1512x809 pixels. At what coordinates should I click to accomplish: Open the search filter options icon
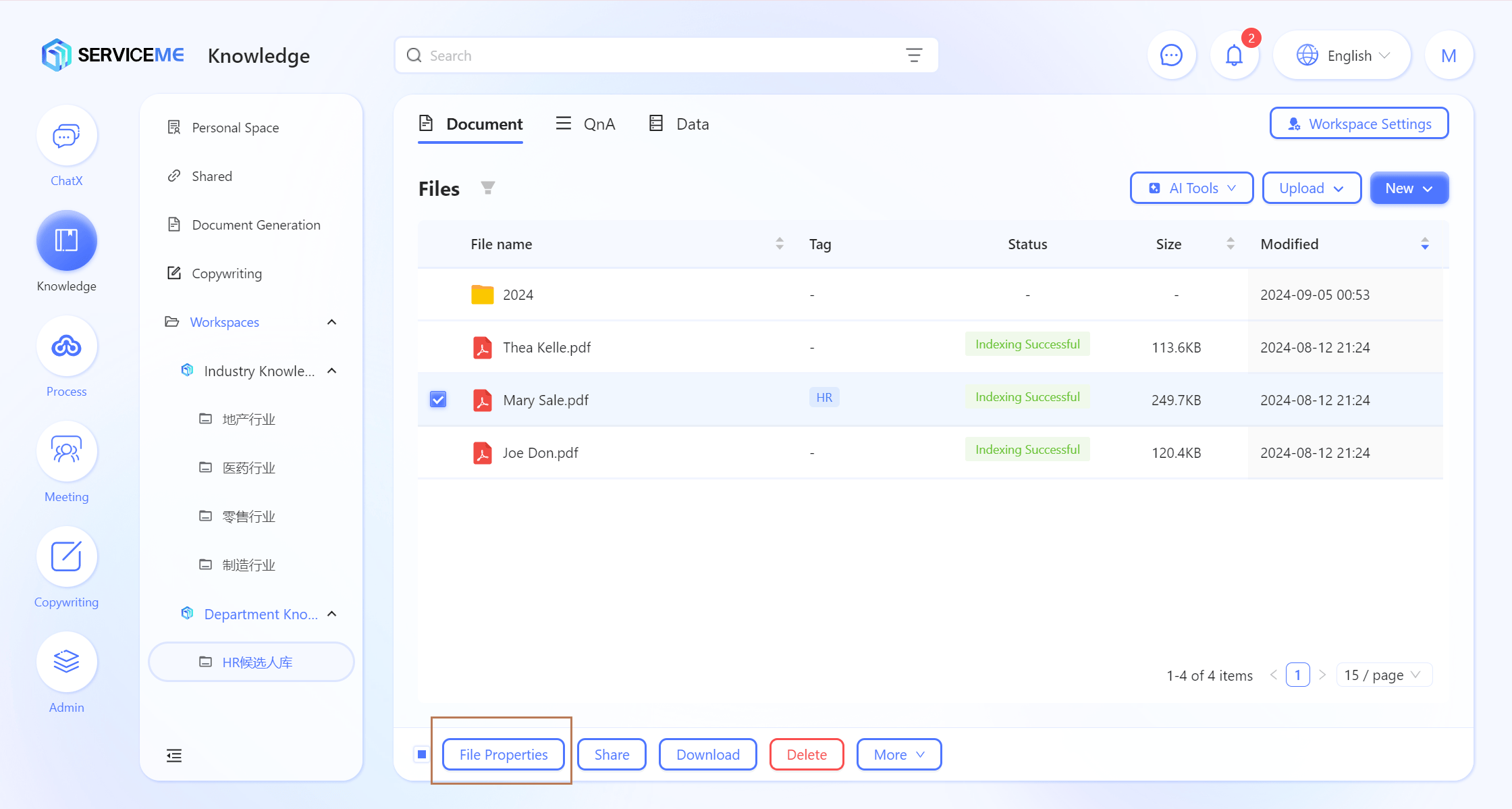pos(914,55)
